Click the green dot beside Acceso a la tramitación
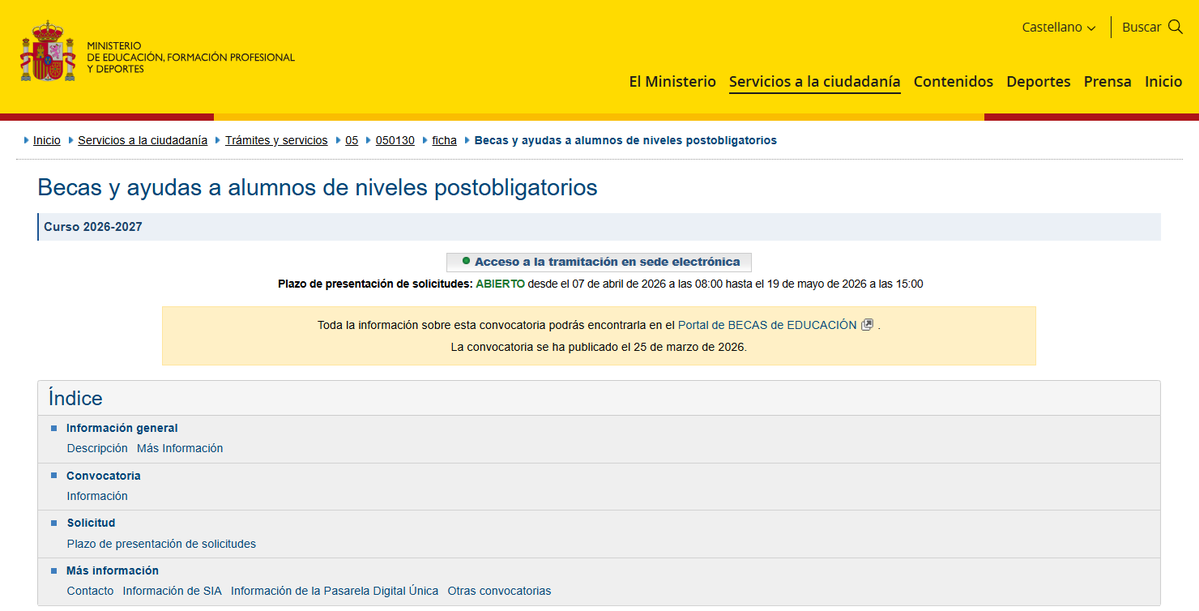 tap(466, 262)
